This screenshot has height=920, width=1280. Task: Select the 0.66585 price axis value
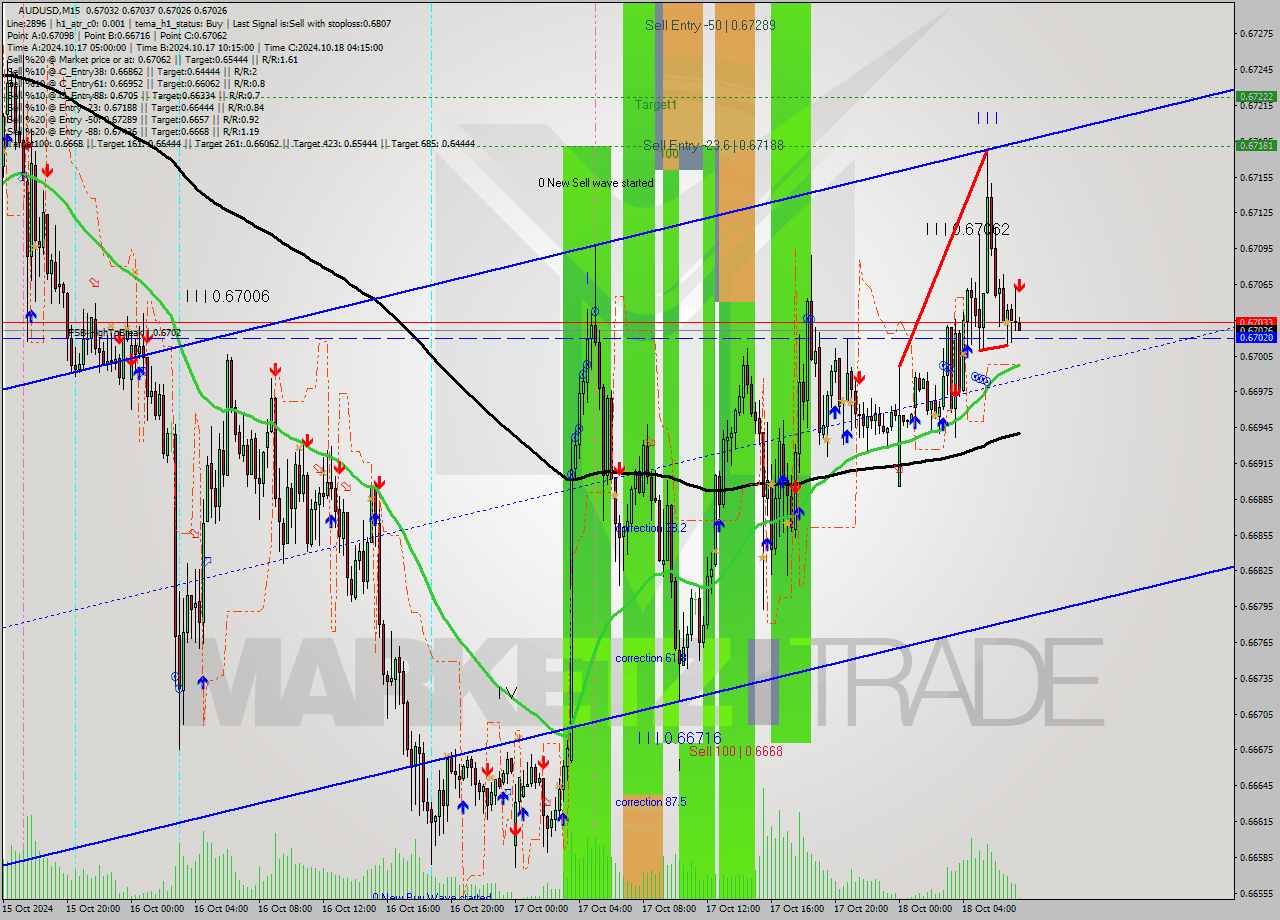pyautogui.click(x=1256, y=857)
